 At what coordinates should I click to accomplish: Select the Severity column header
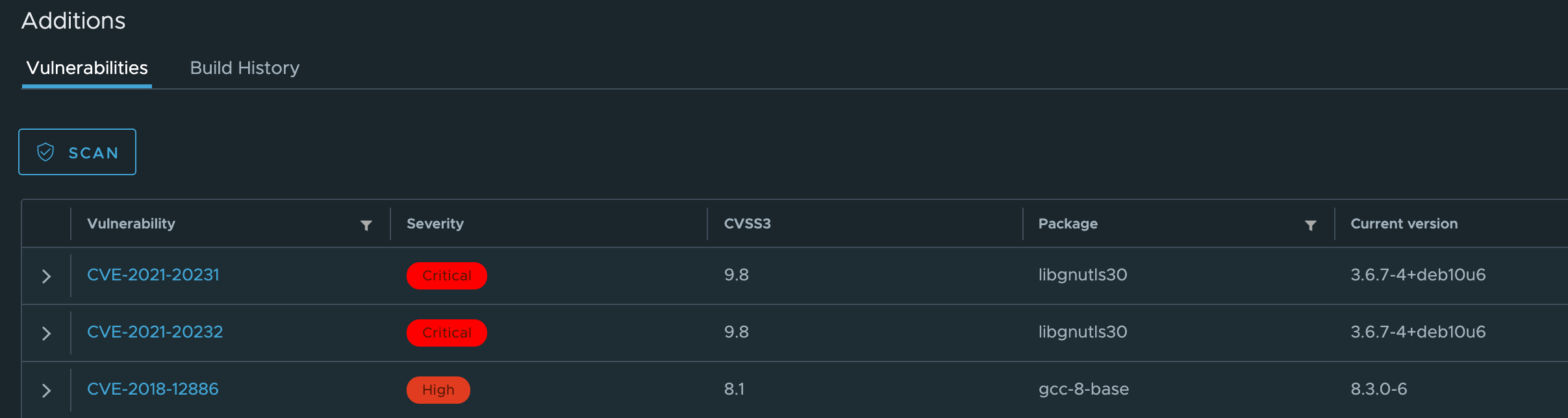point(435,223)
